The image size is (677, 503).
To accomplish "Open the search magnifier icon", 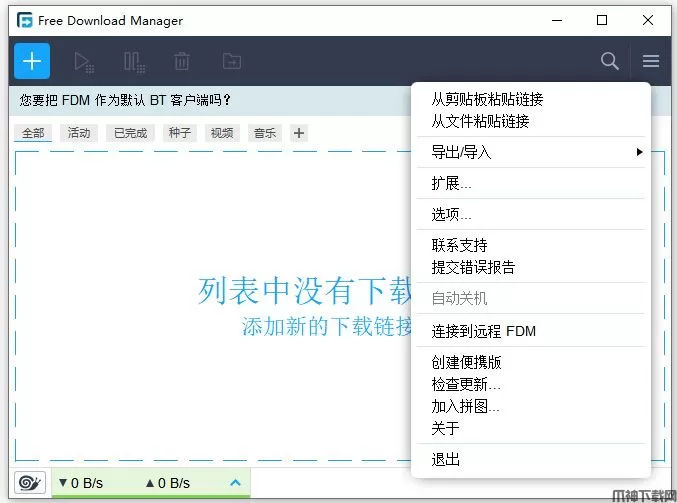I will point(610,61).
